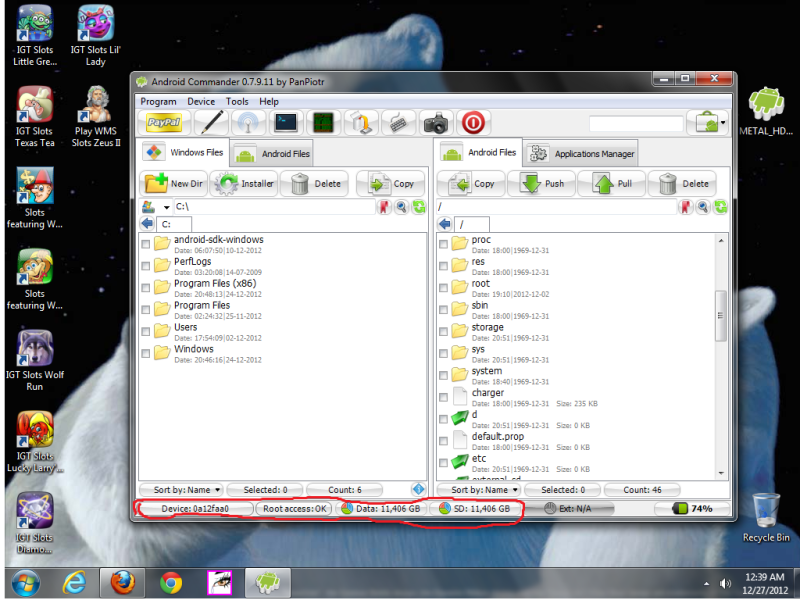This screenshot has width=800, height=600.
Task: Click the New Dir button
Action: point(173,184)
